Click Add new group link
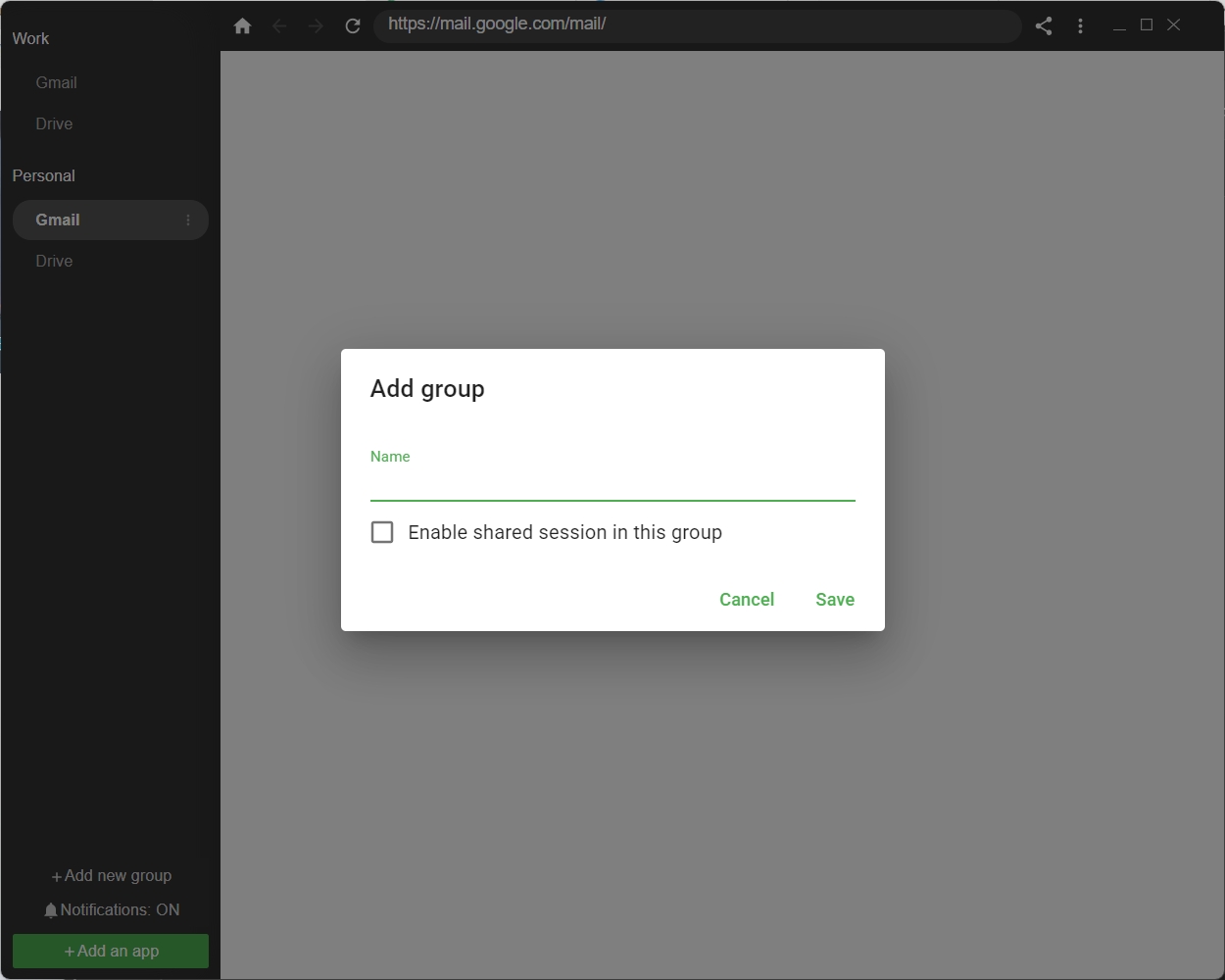The height and width of the screenshot is (980, 1225). 112,876
